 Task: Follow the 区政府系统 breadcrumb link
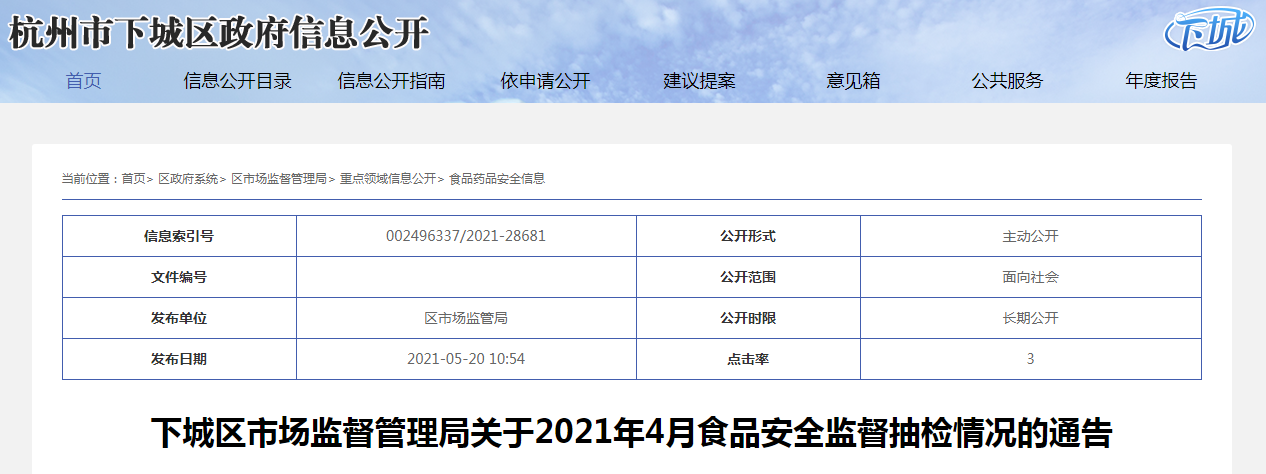188,179
